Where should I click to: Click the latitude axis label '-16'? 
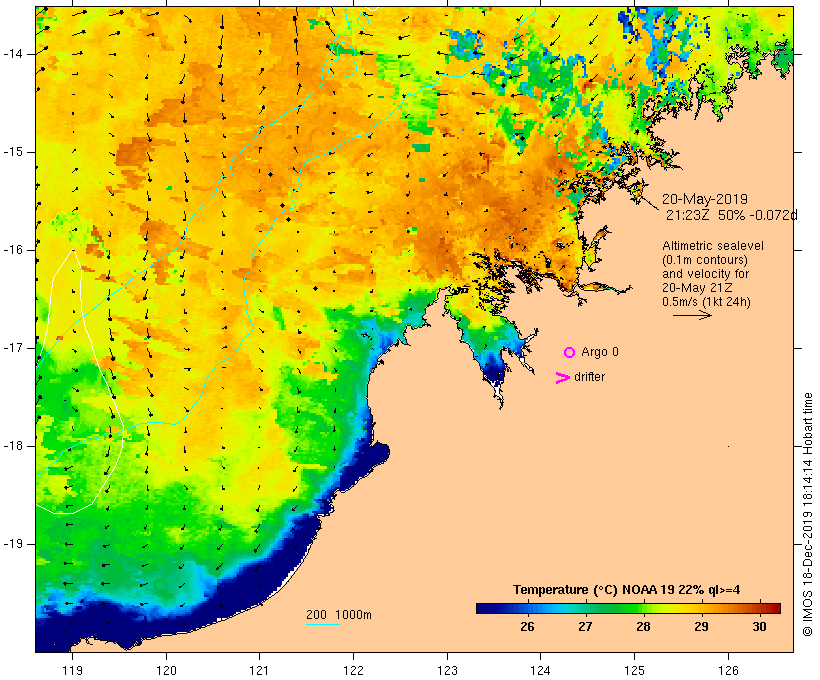click(x=13, y=250)
